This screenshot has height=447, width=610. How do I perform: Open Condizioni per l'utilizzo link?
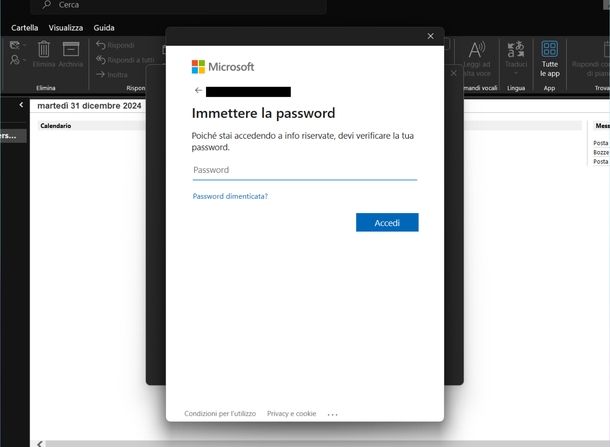click(x=220, y=414)
